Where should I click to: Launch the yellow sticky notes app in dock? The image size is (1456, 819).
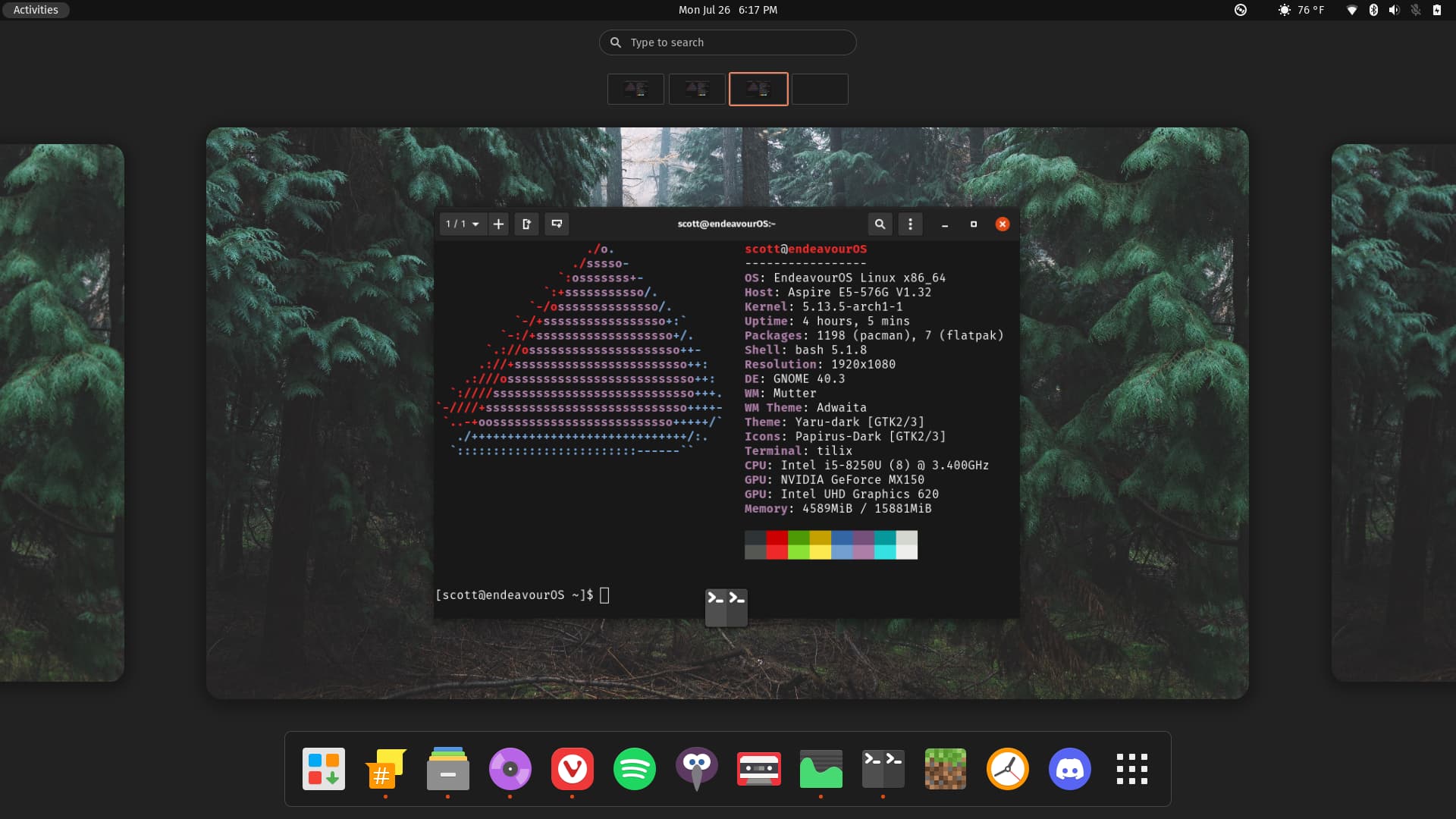point(386,768)
